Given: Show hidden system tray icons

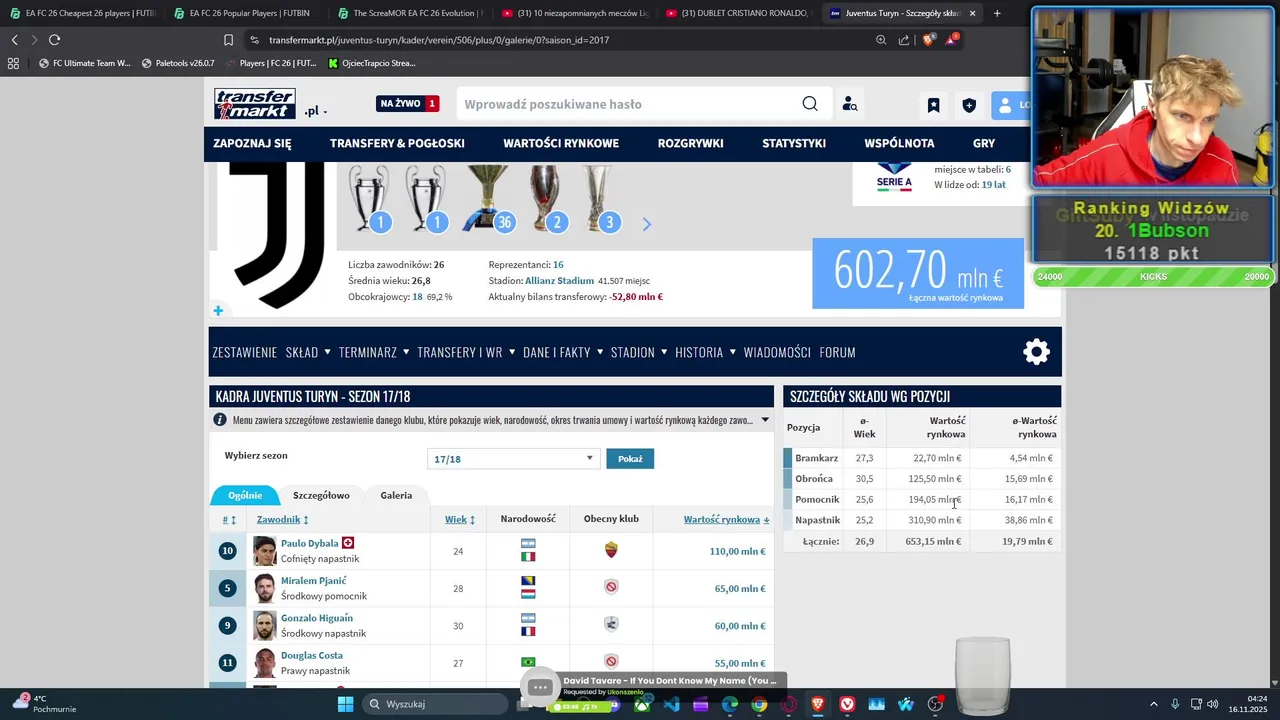Looking at the screenshot, I should click(1153, 704).
